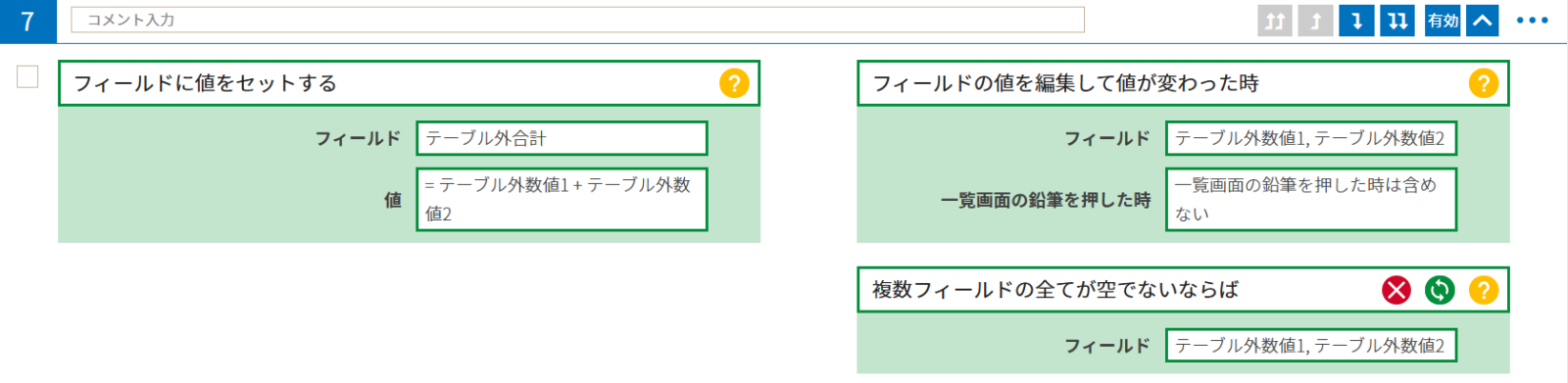Open the 一覧画面の鉛筆を押した時は含めない option

click(1311, 199)
